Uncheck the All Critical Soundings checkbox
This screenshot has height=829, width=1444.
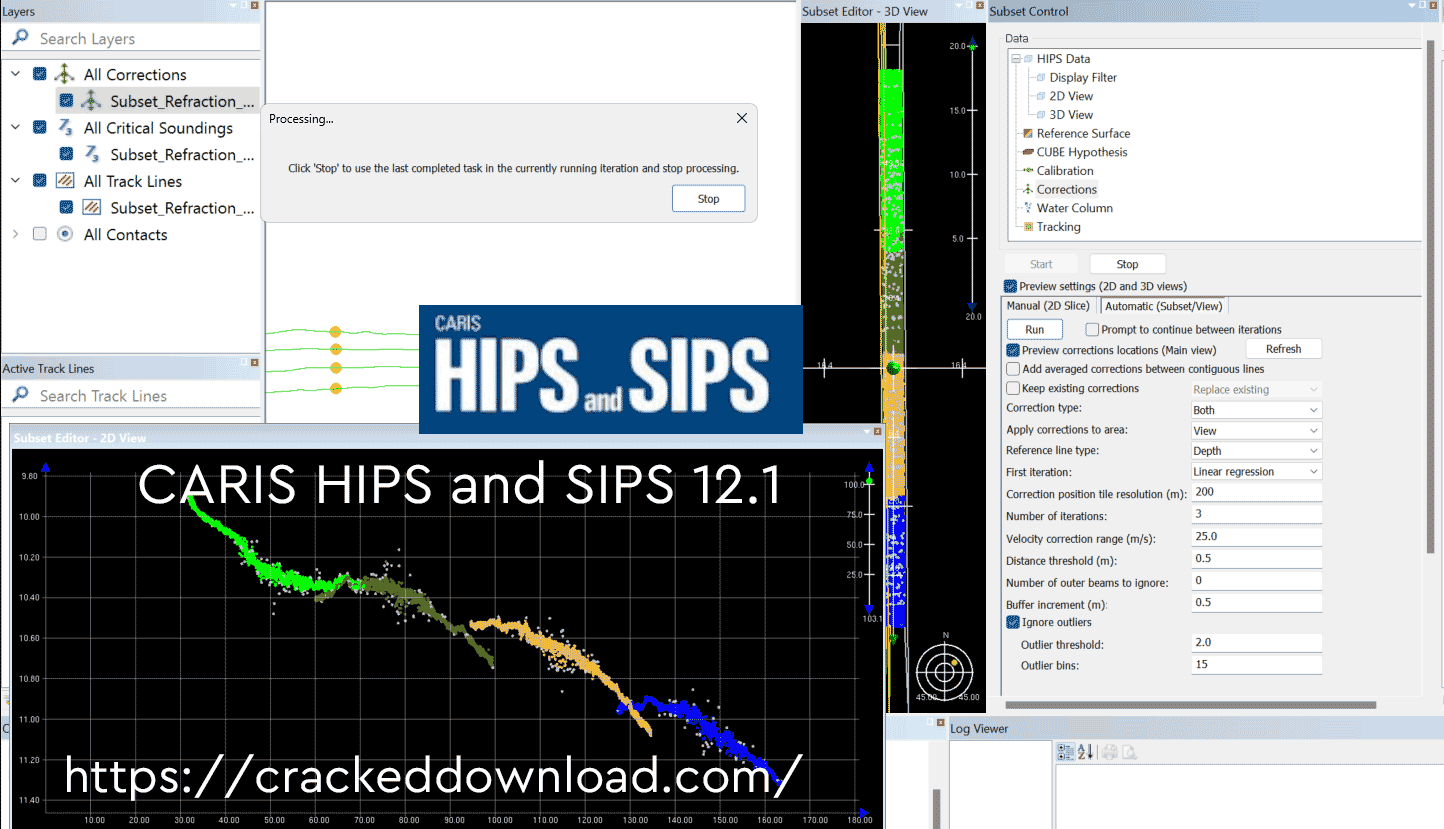(40, 127)
